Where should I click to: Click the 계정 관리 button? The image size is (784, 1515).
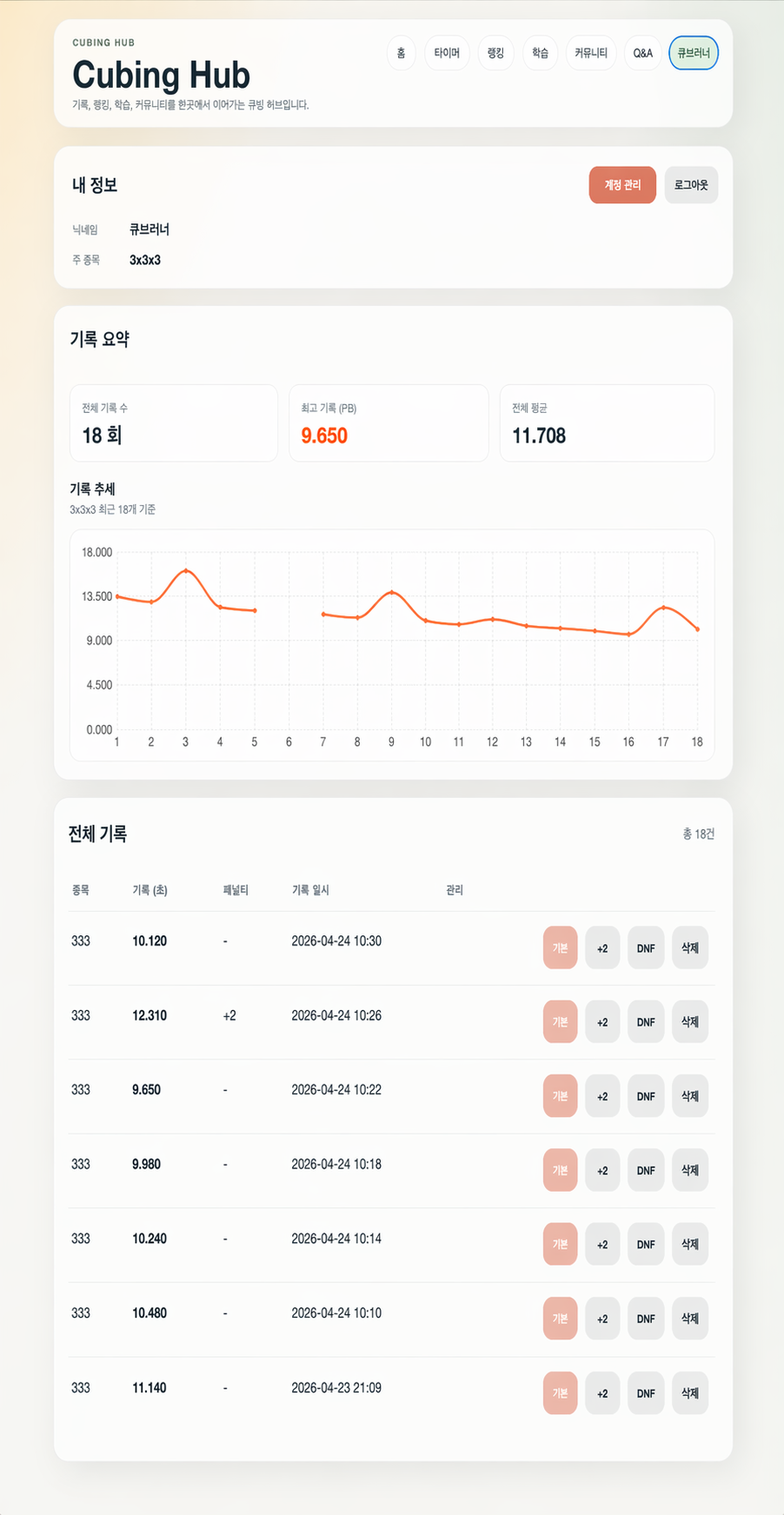click(622, 185)
